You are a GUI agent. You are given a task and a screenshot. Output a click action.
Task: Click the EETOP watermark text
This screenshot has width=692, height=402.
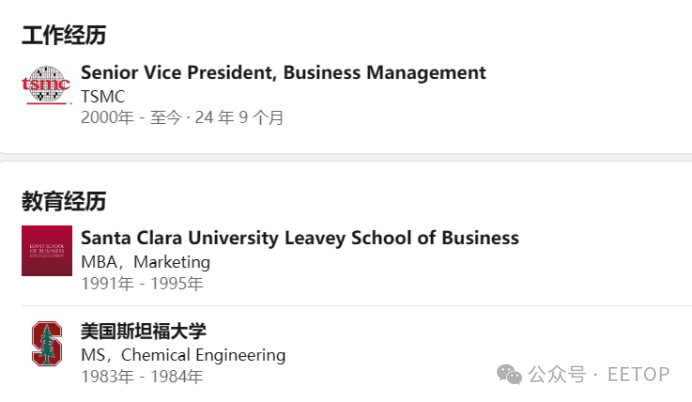coord(638,375)
